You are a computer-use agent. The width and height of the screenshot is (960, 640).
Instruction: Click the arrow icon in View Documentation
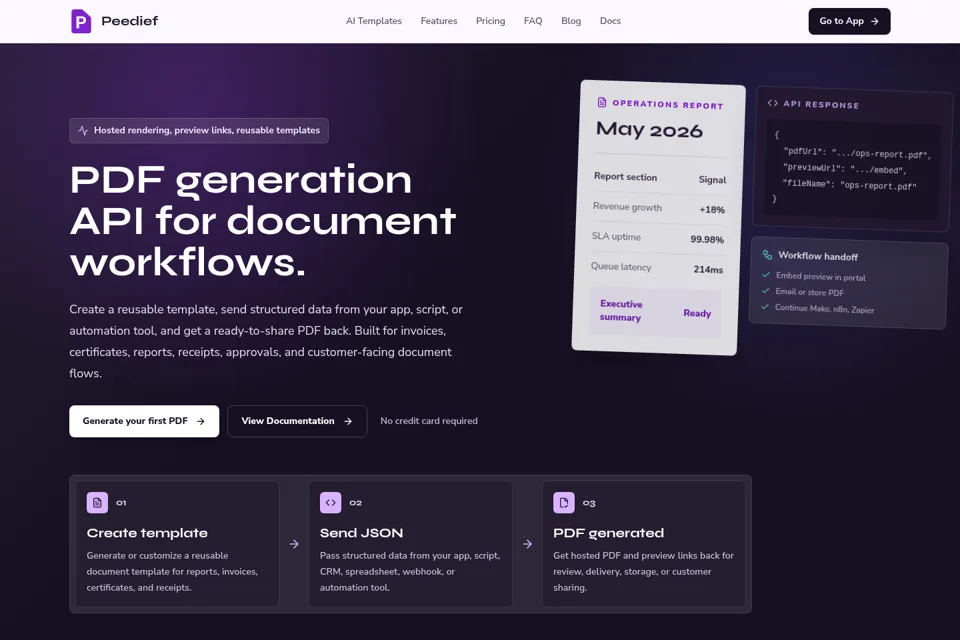coord(348,421)
